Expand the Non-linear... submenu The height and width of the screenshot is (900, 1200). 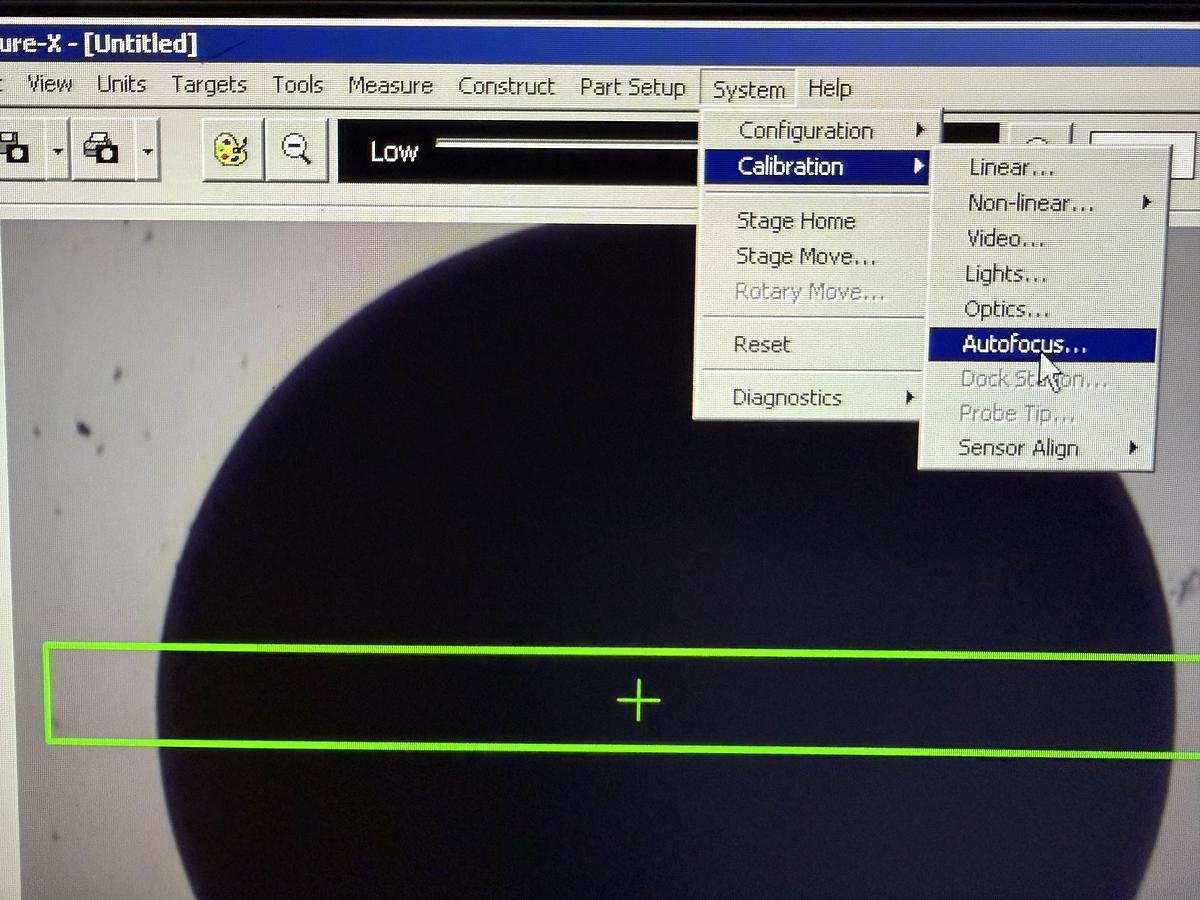tap(1046, 203)
